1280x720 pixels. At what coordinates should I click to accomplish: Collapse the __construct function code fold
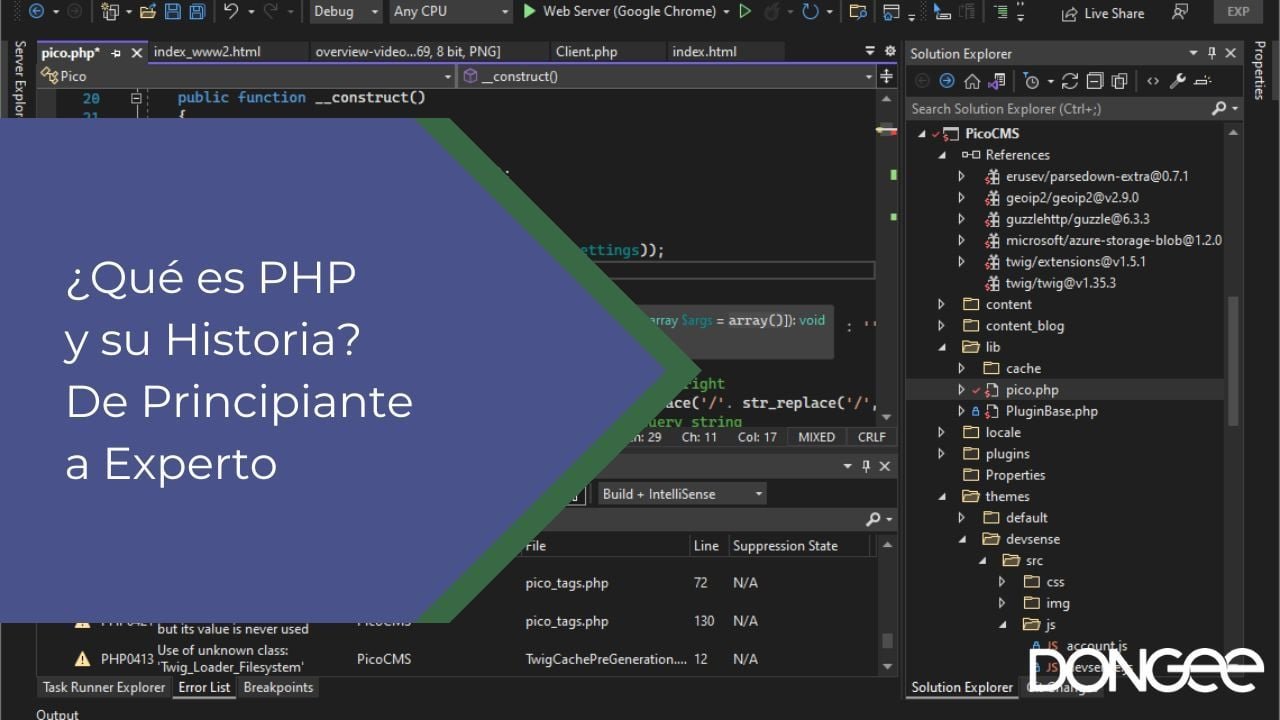(136, 98)
